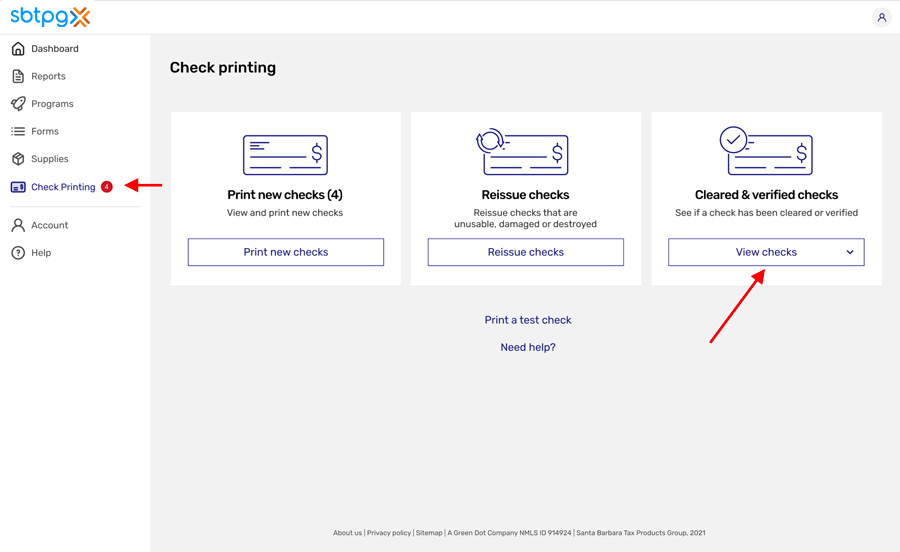
Task: Click the sbtpg logo
Action: click(x=51, y=16)
